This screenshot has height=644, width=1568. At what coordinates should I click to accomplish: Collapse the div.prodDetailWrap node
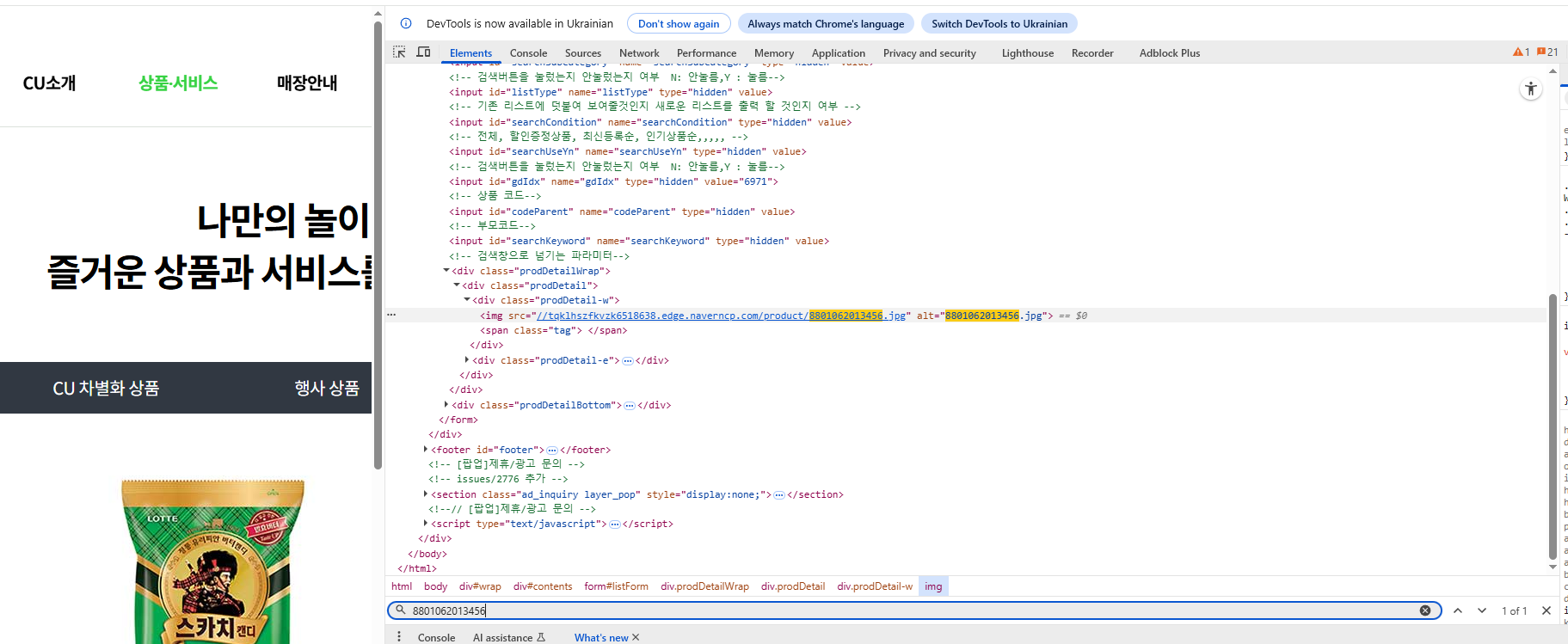point(446,271)
